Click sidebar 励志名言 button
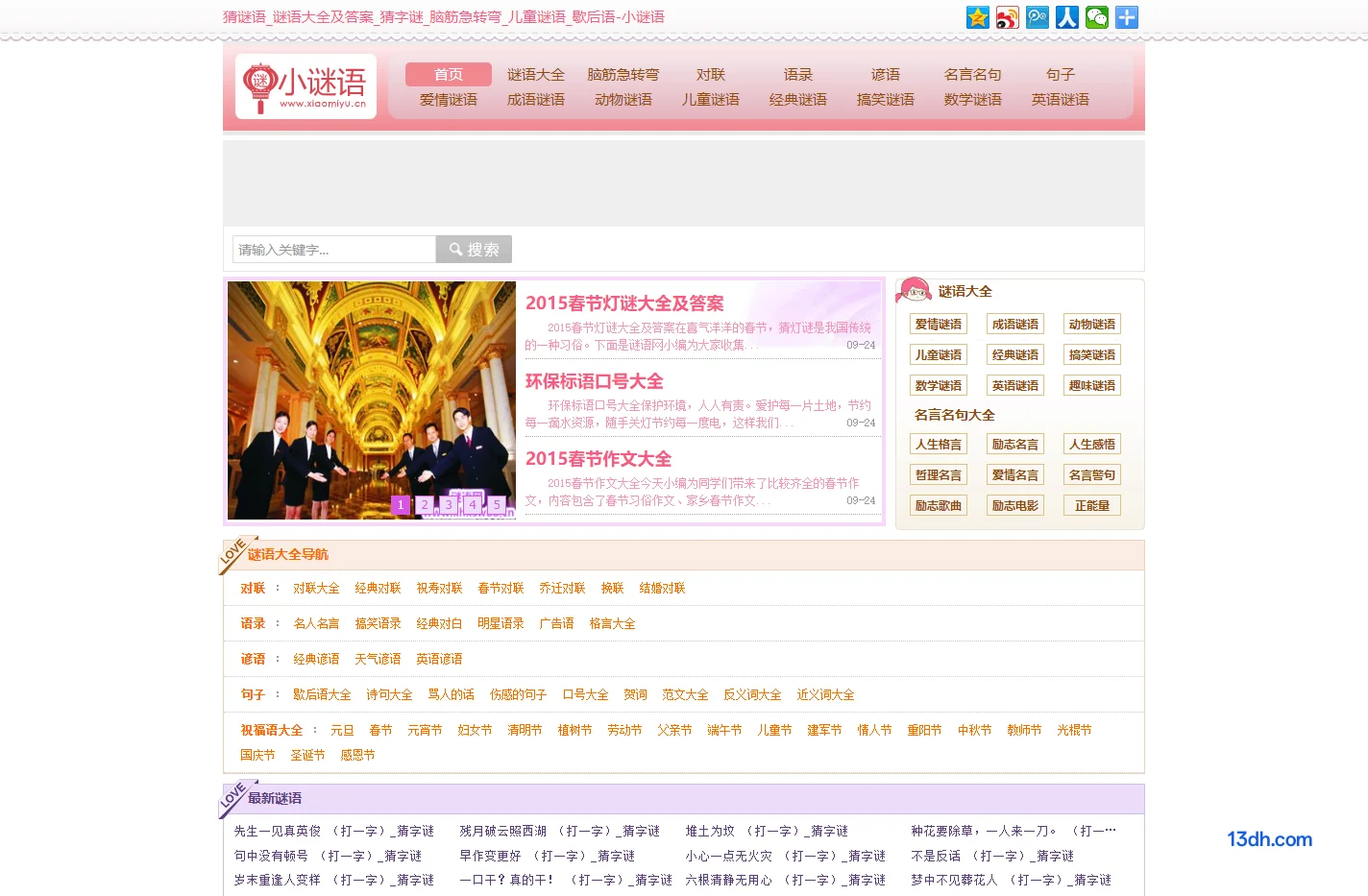Viewport: 1368px width, 896px height. pyautogui.click(x=1015, y=445)
